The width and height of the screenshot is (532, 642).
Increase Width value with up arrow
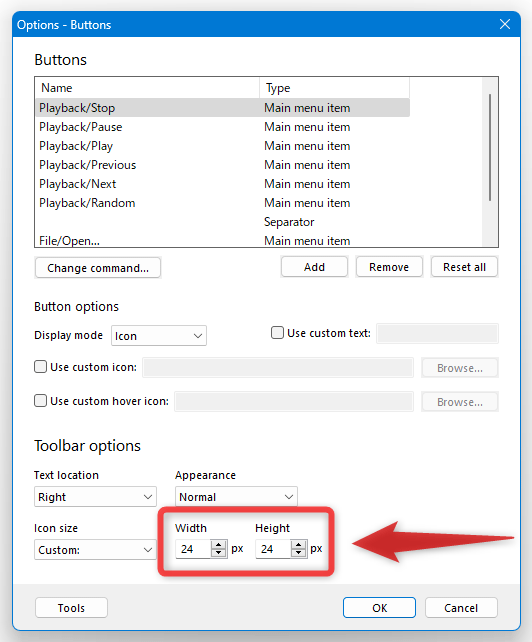point(219,545)
